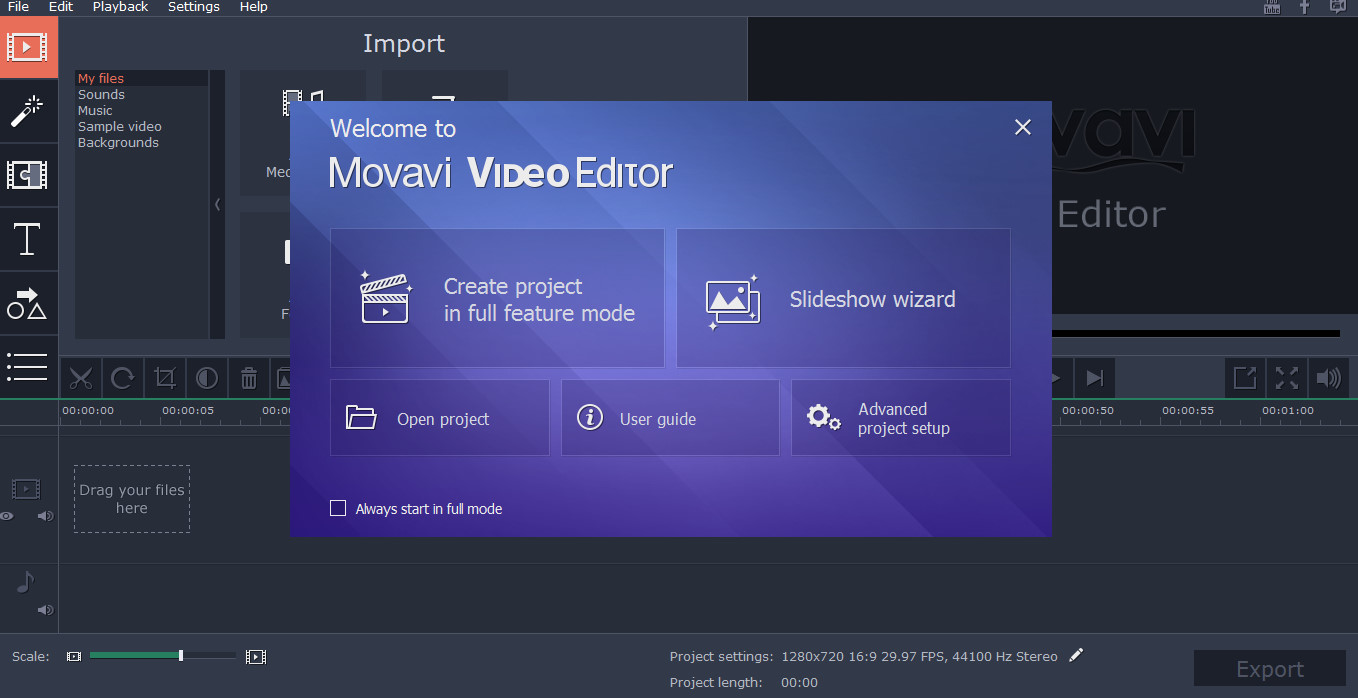This screenshot has width=1358, height=698.
Task: Launch the Slideshow wizard
Action: tap(843, 298)
